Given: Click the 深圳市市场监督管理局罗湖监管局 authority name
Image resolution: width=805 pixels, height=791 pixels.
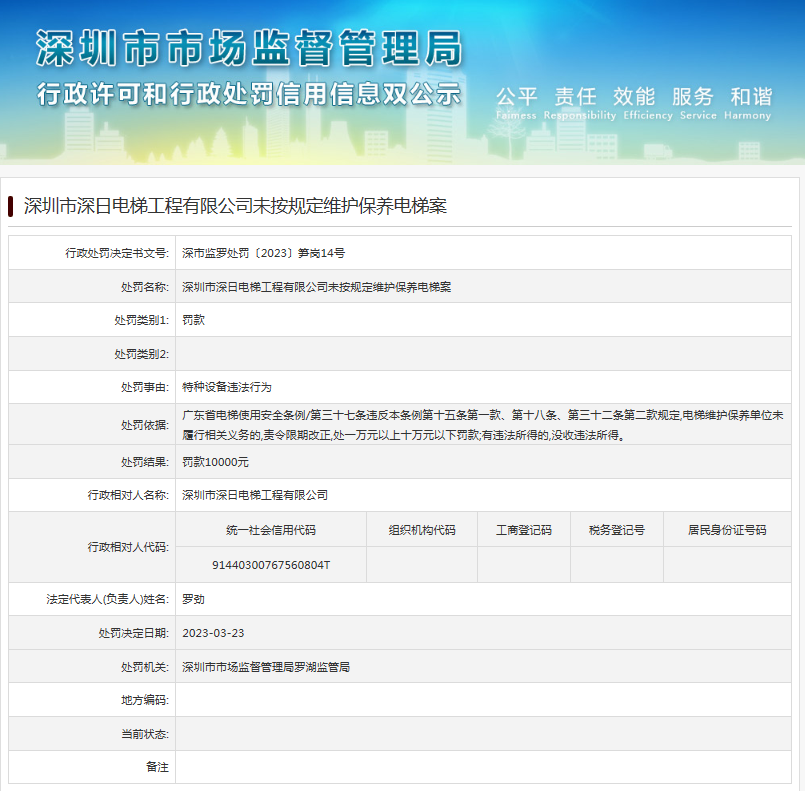Looking at the screenshot, I should coord(265,666).
